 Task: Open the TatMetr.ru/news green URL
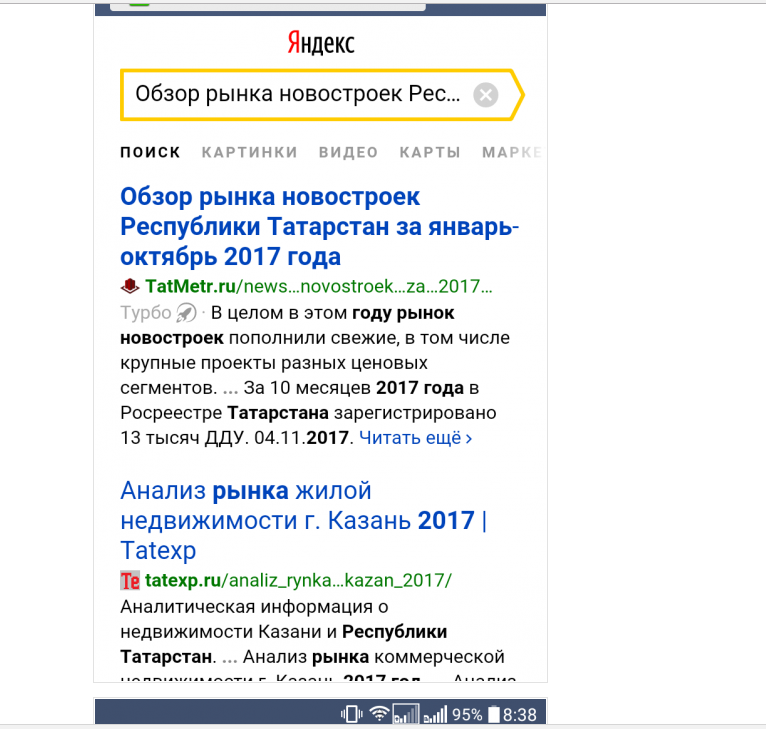tap(319, 286)
